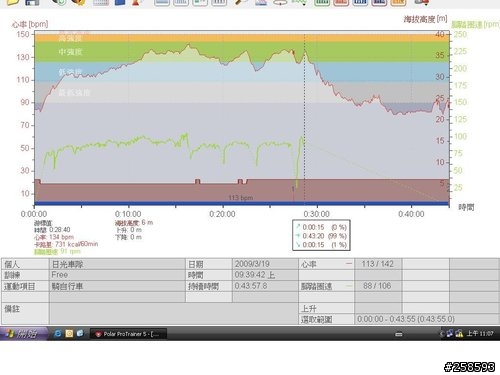Click the blue bar beneath the chart
The image size is (500, 375).
tap(242, 203)
